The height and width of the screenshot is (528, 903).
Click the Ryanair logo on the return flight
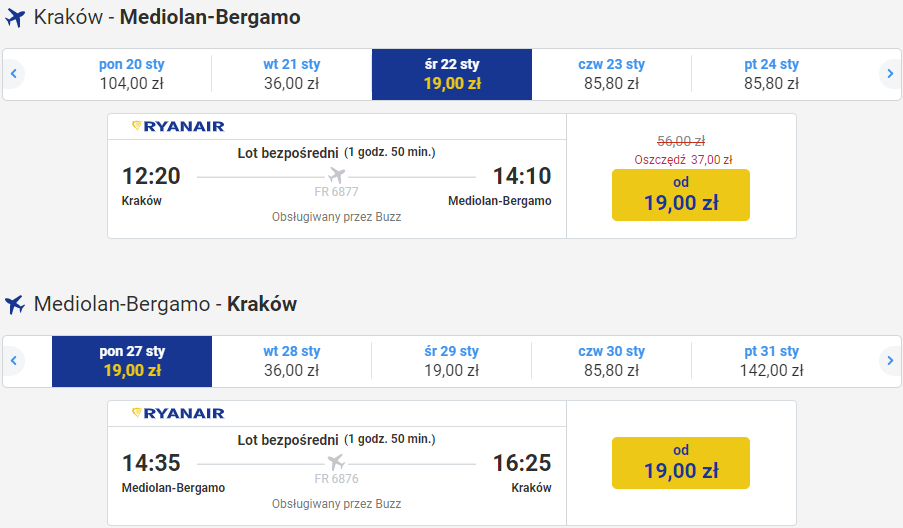(178, 413)
